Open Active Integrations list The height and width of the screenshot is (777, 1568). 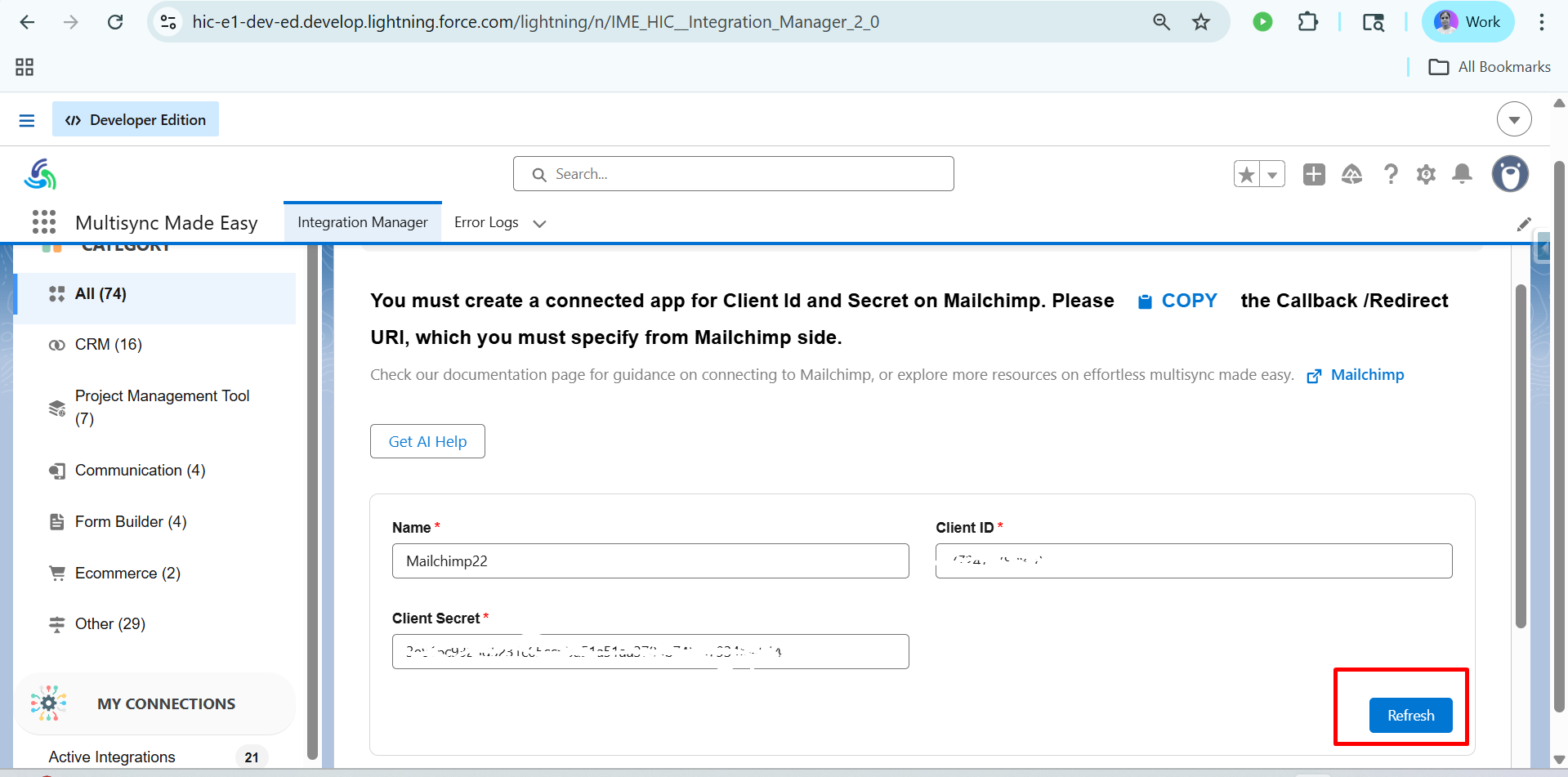(112, 757)
